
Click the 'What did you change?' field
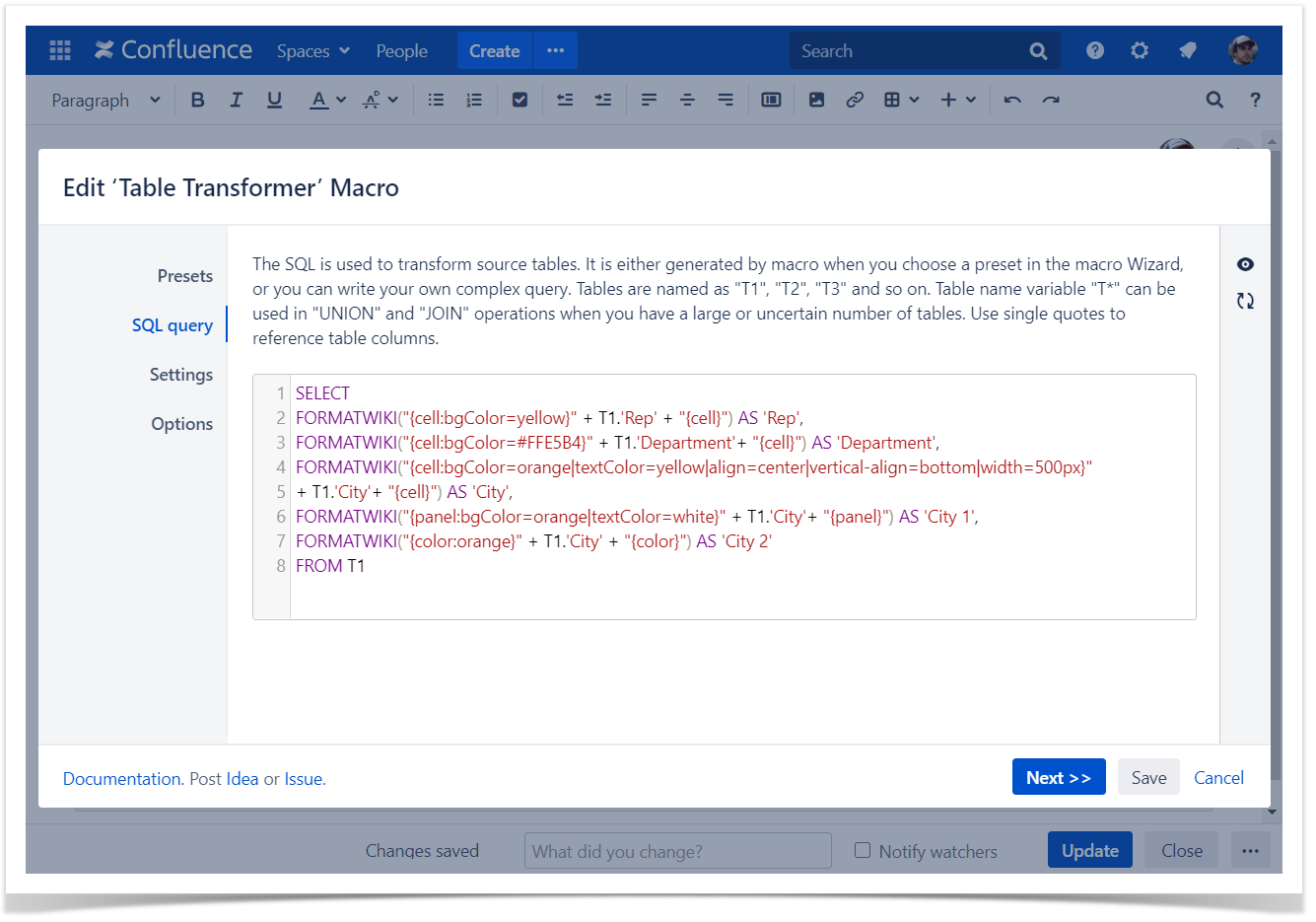(677, 851)
